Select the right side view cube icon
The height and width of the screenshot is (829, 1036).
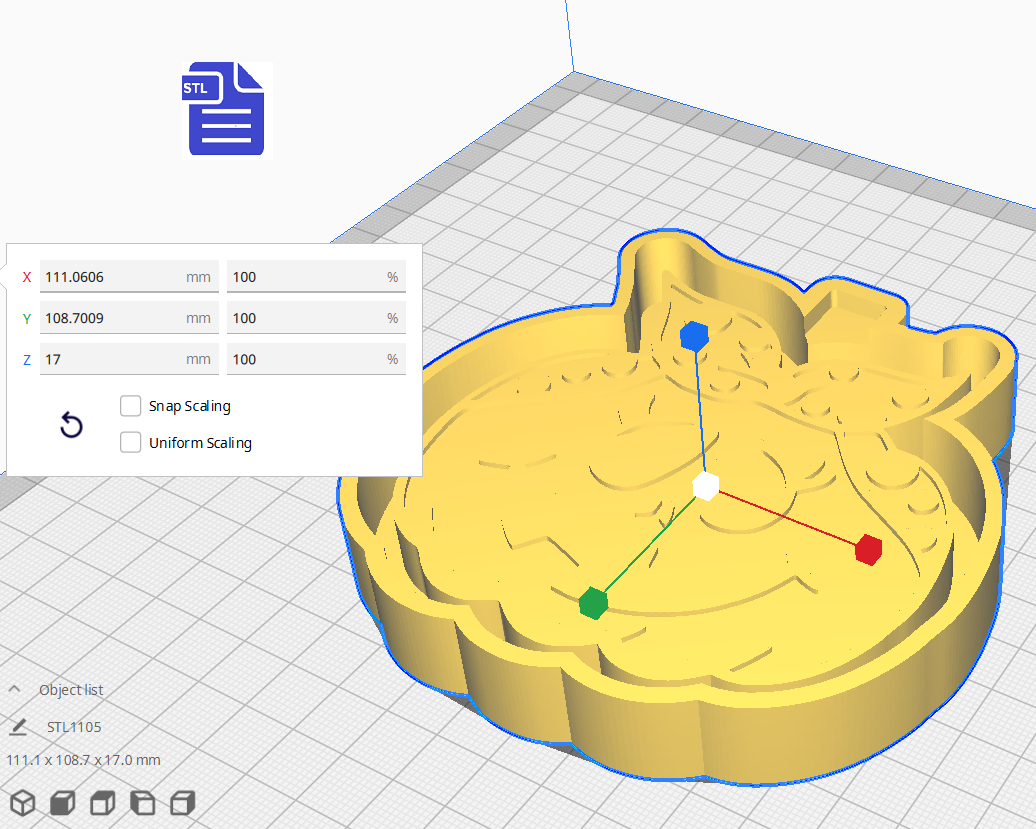182,803
